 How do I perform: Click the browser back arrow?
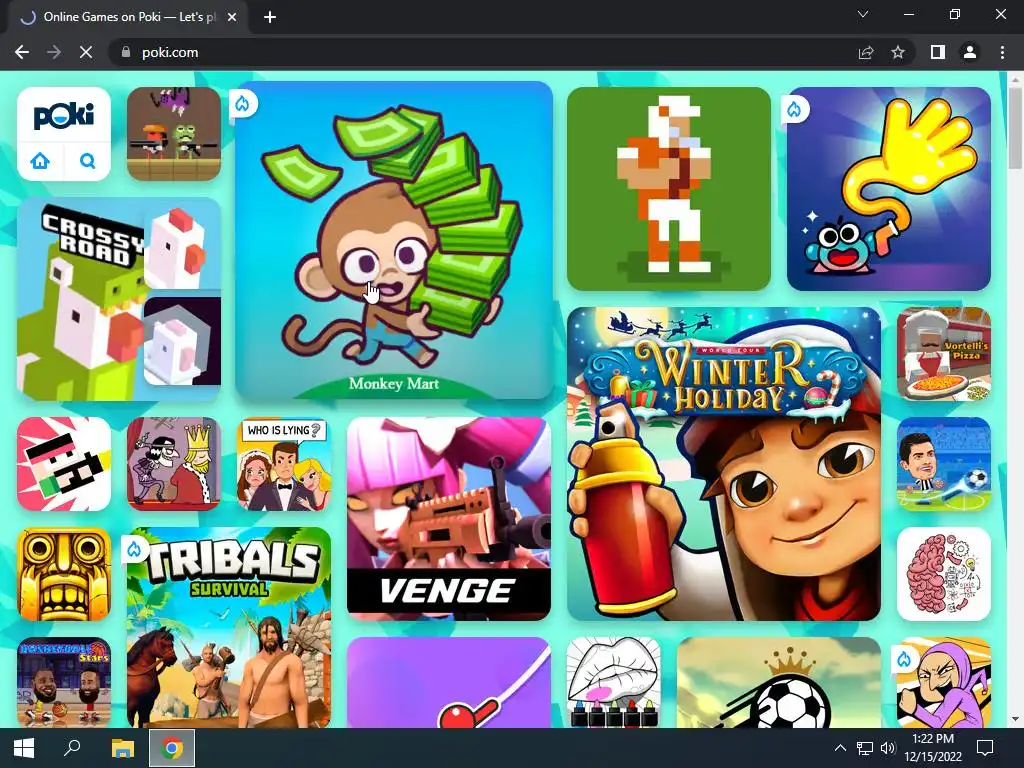(x=22, y=52)
